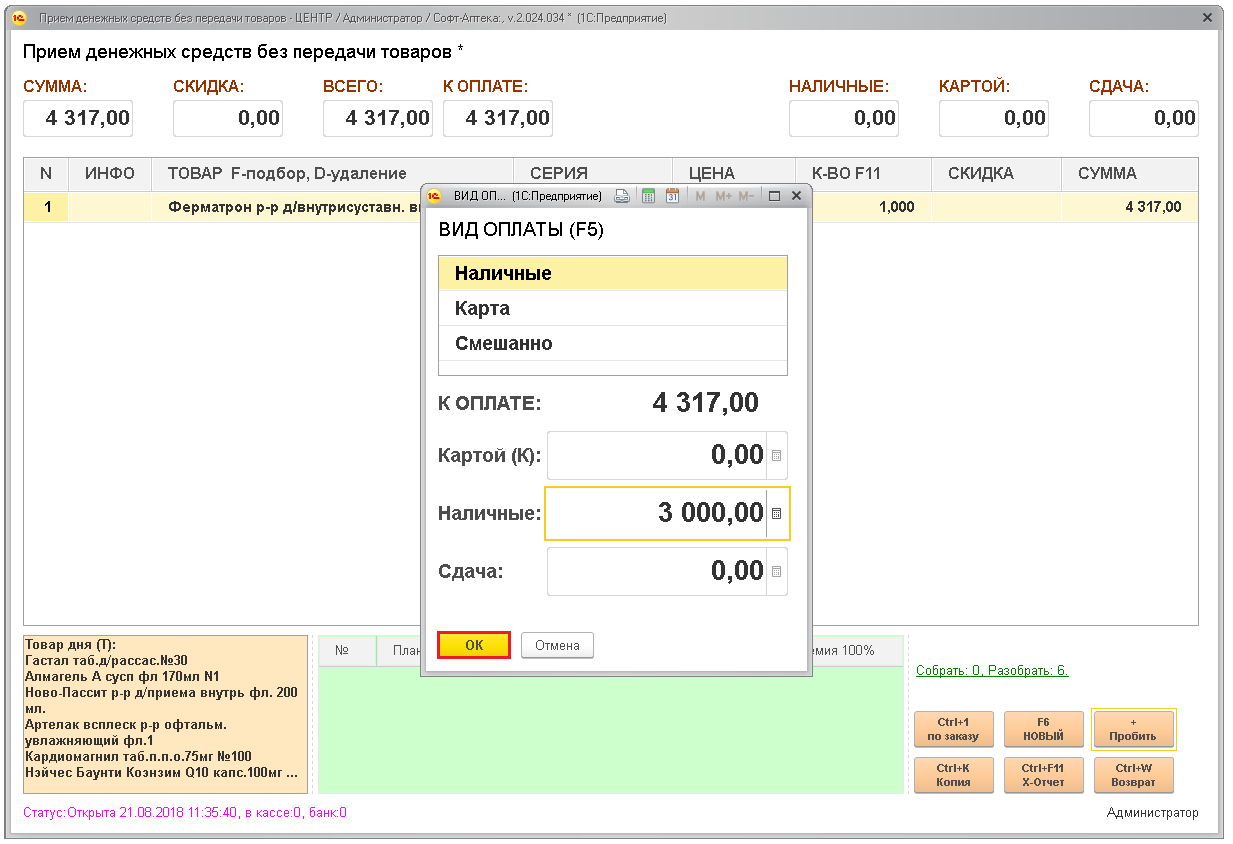Open the calculator from dialog title bar

coord(648,196)
